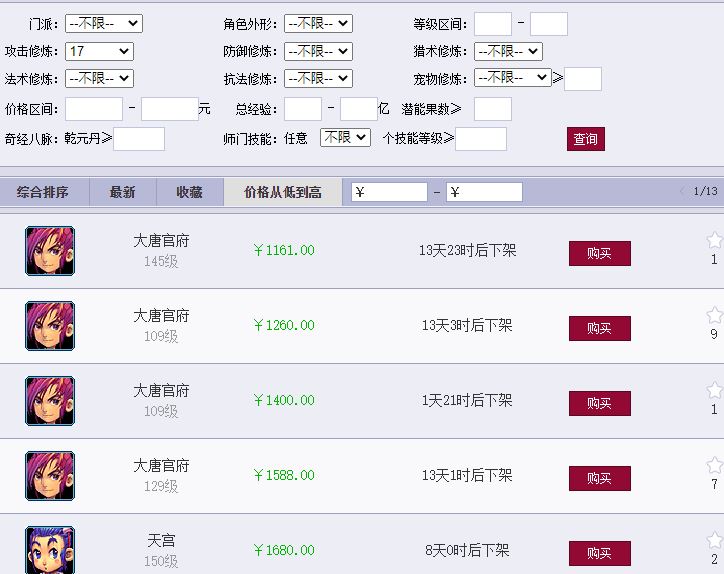The image size is (724, 574).
Task: Click the second ¥ price filter field
Action: [484, 192]
